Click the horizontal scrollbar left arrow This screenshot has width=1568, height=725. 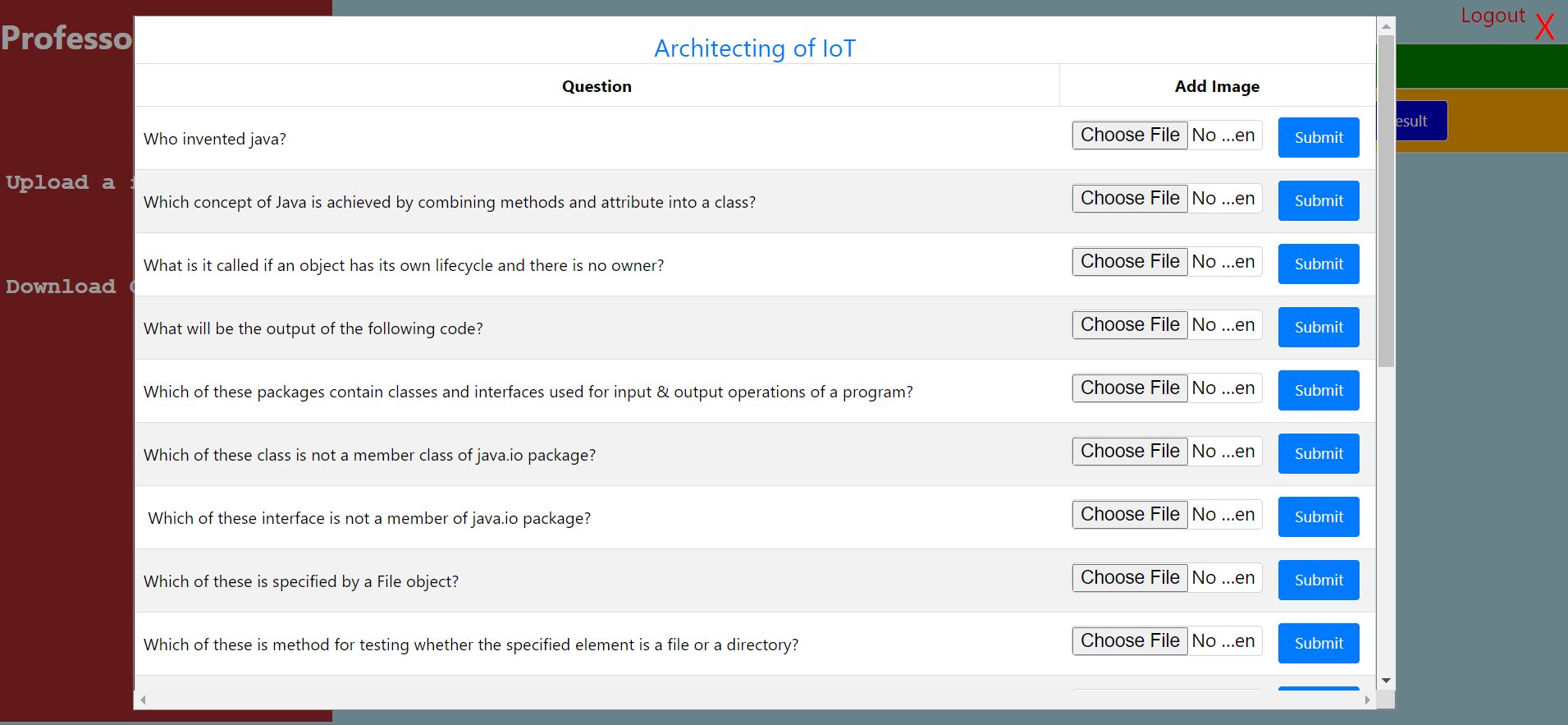pyautogui.click(x=144, y=700)
